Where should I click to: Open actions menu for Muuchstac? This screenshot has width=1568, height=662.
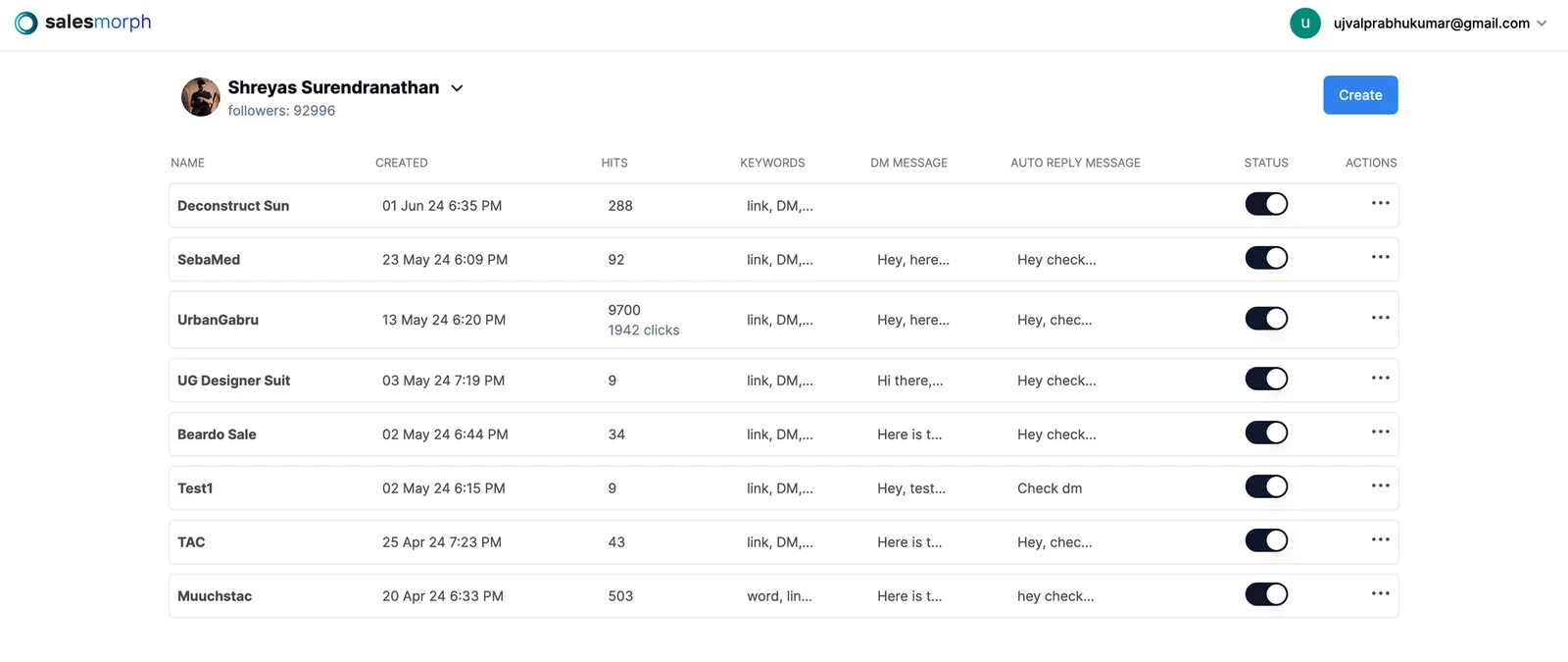coord(1380,593)
